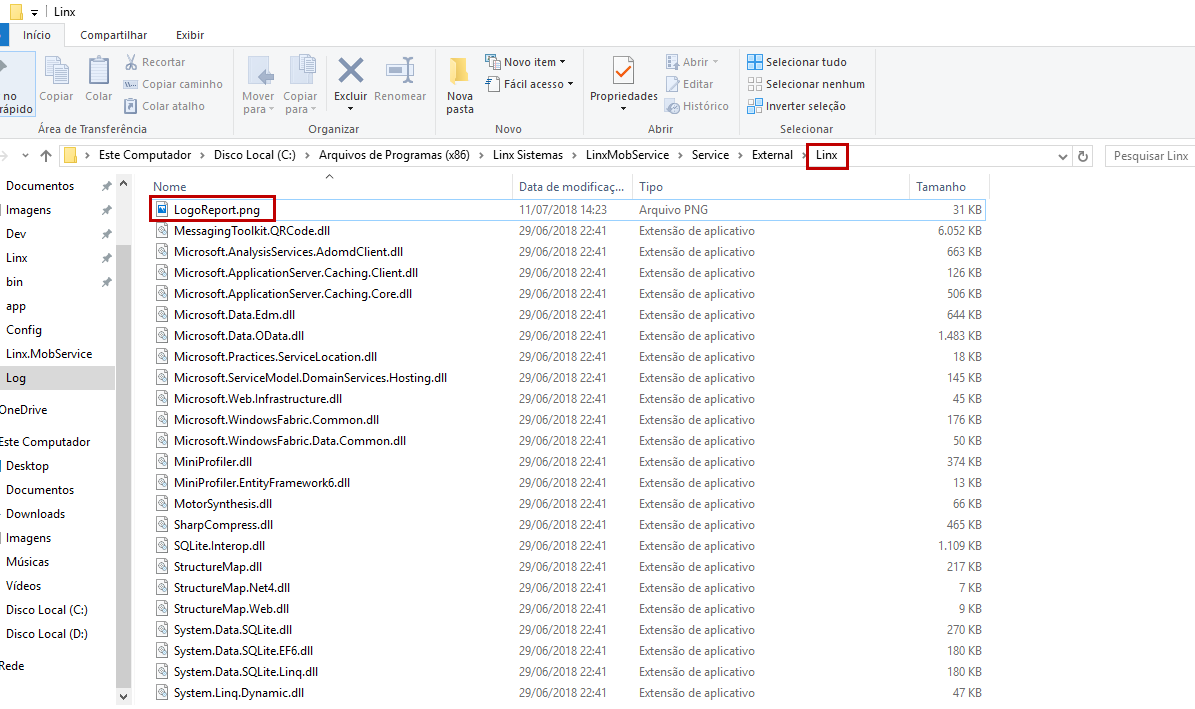This screenshot has width=1195, height=709.
Task: Click Colar atalho option
Action: pyautogui.click(x=165, y=106)
